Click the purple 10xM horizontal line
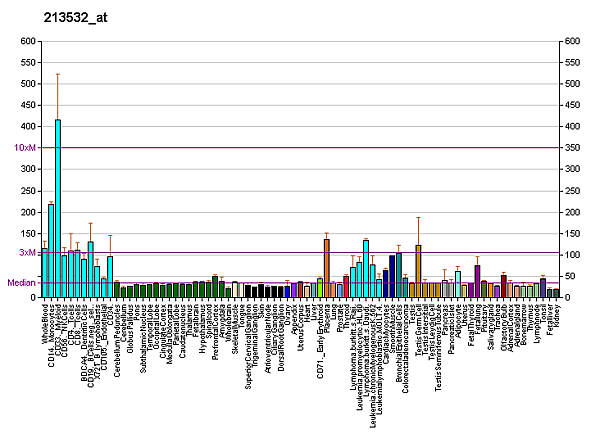 point(300,148)
